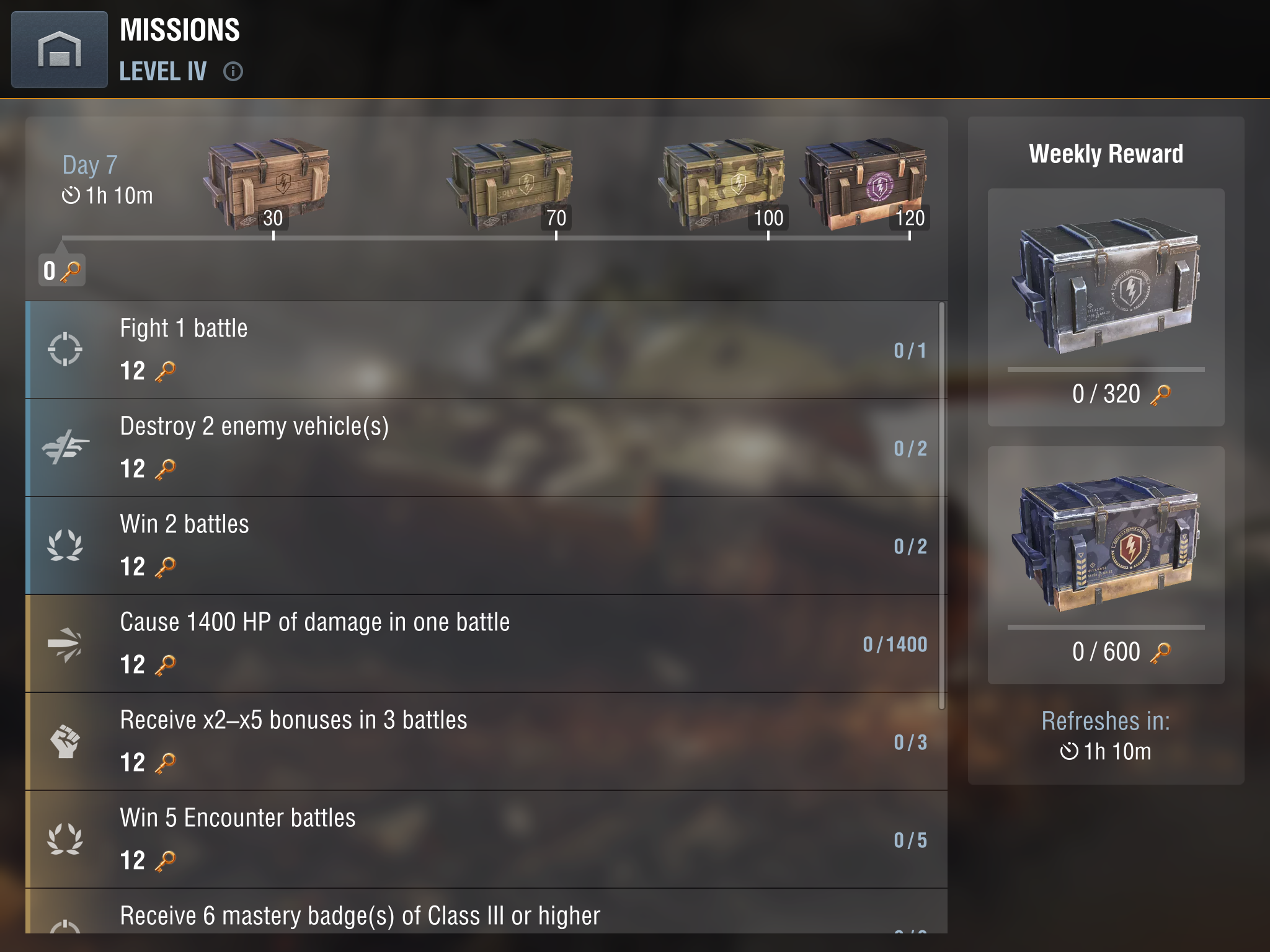The height and width of the screenshot is (952, 1270).
Task: Tap the 30-key wooden crate
Action: pyautogui.click(x=267, y=183)
